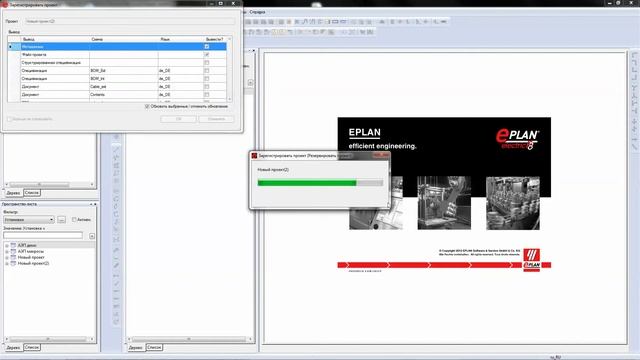
Task: Expand the АЭП демо tree node
Action: click(7, 245)
